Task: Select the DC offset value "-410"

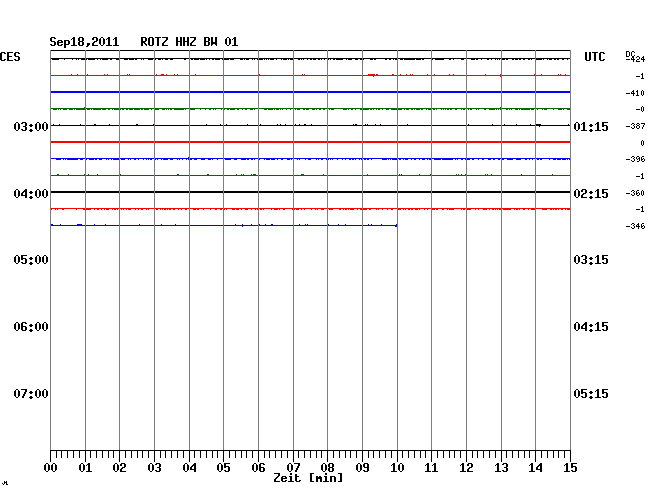Action: pyautogui.click(x=635, y=93)
